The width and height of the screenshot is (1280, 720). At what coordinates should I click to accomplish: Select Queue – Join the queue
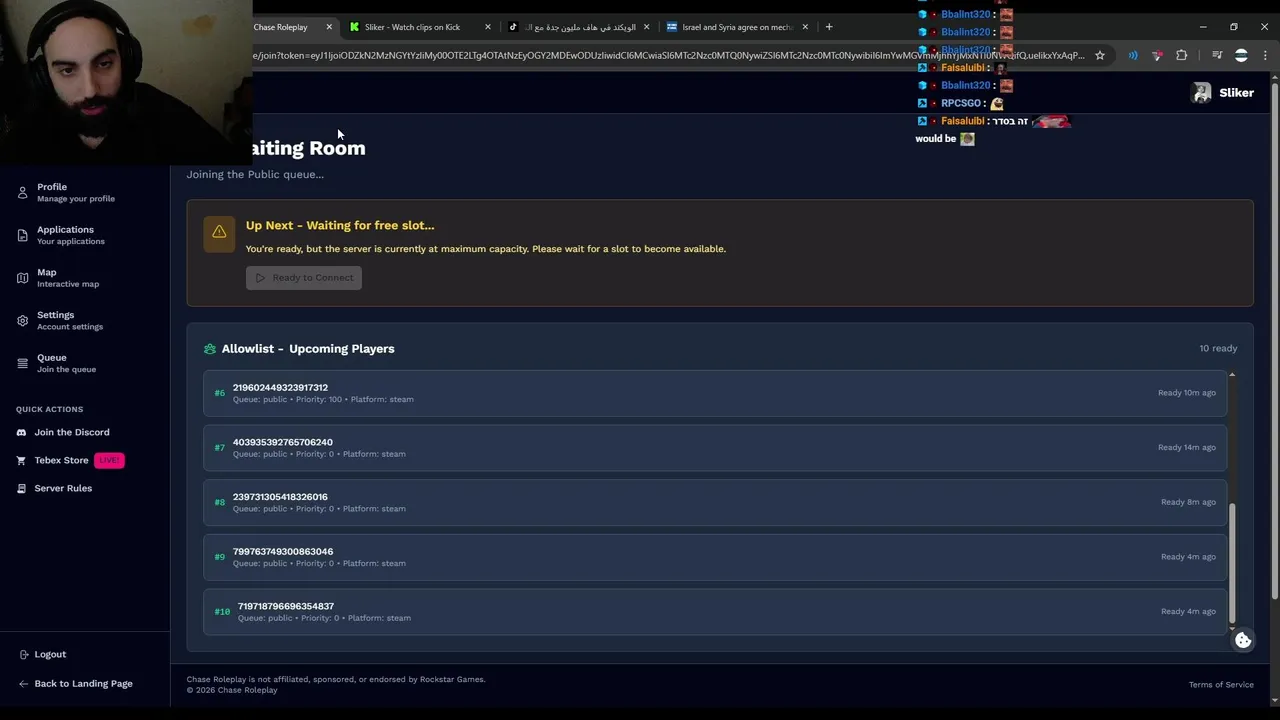click(x=66, y=363)
